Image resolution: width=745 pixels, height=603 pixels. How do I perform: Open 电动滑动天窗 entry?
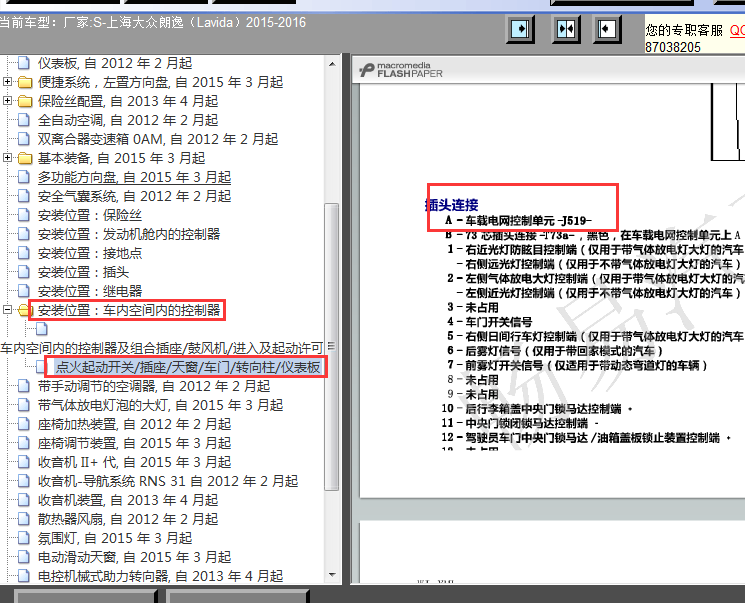134,557
